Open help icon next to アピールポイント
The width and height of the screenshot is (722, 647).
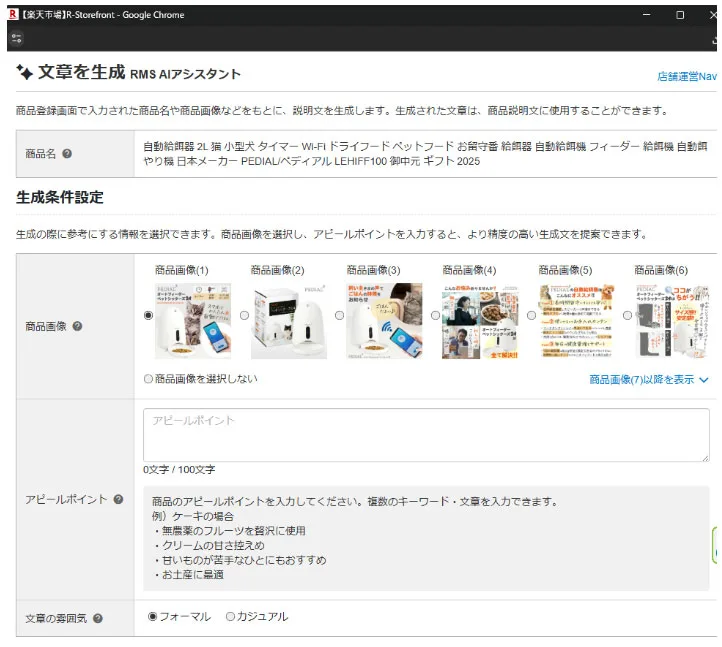(118, 499)
